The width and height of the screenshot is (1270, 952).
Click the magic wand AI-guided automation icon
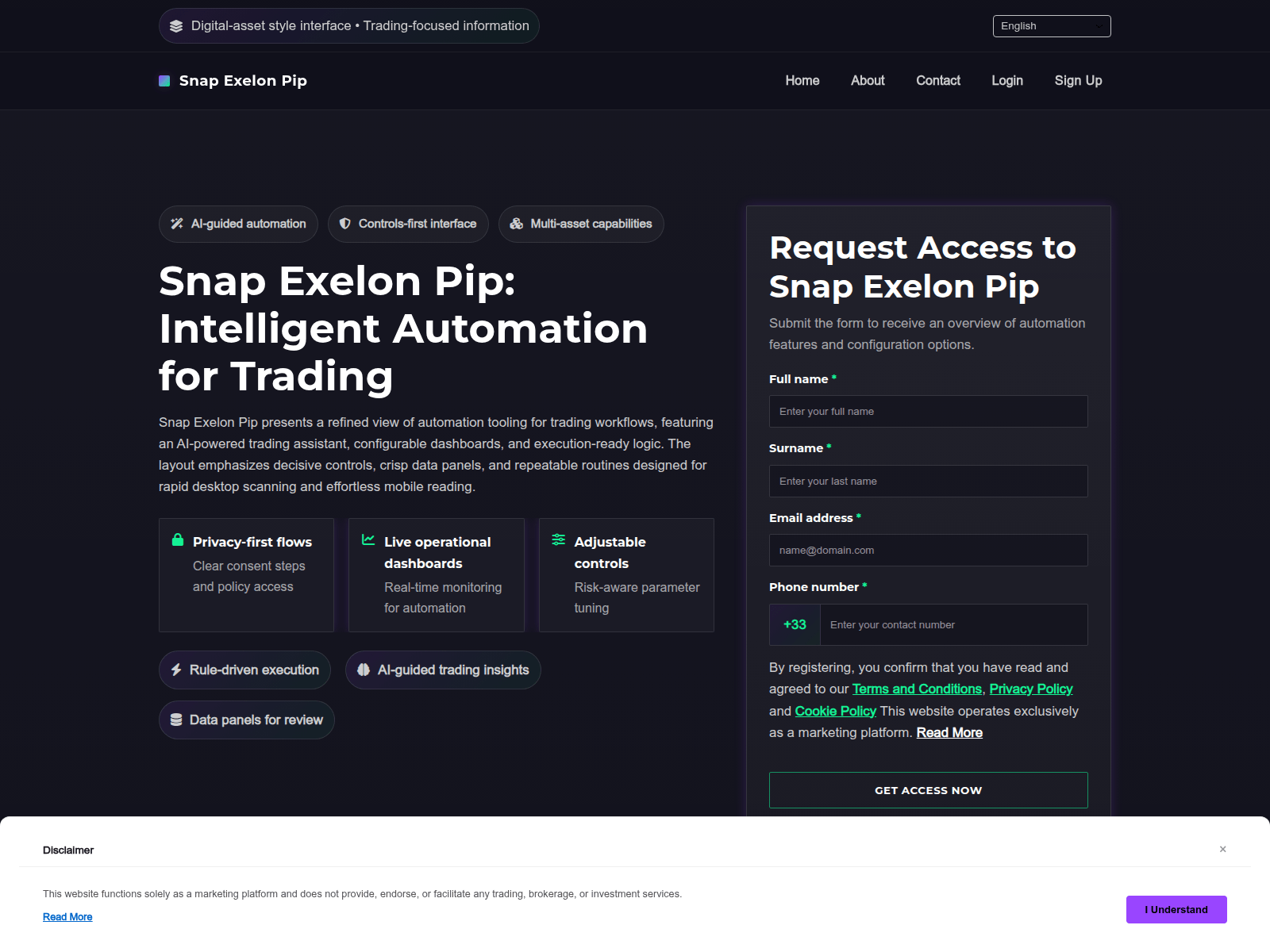coord(177,224)
